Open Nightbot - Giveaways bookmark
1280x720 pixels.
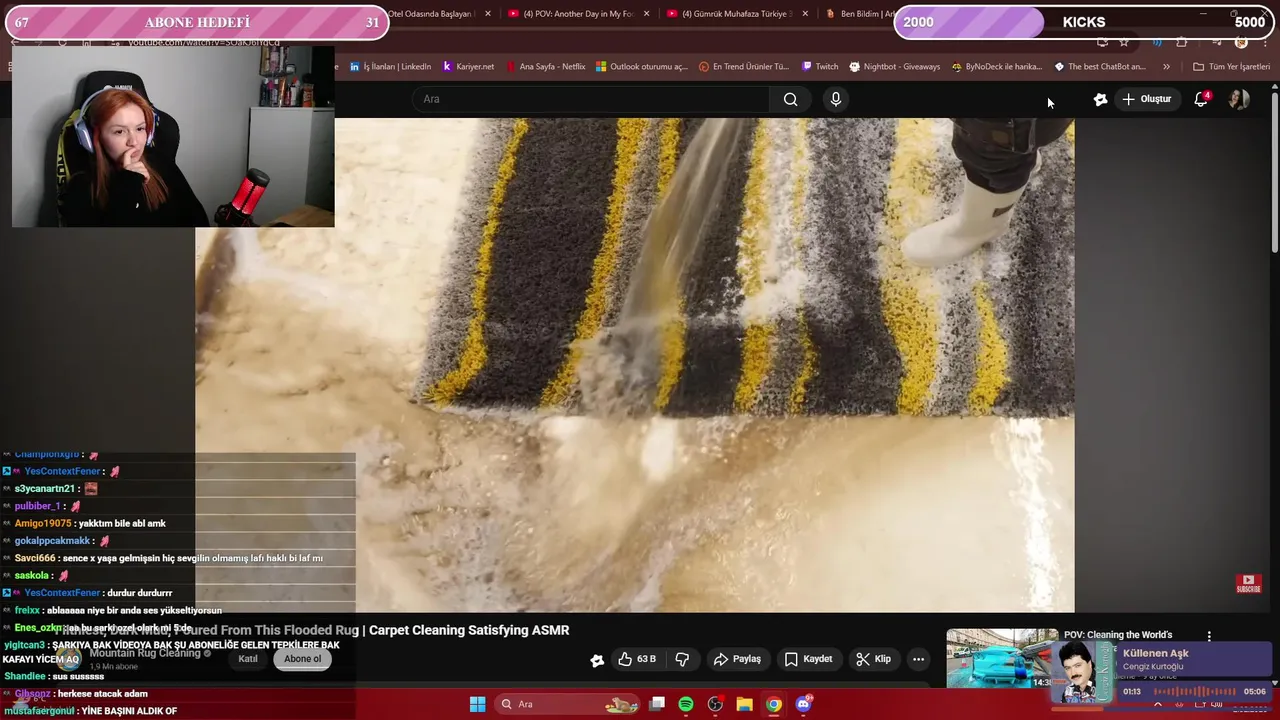(895, 67)
